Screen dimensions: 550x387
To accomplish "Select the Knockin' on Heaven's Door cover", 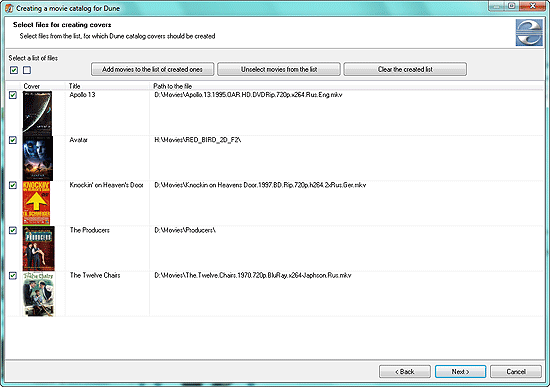I will (36, 203).
